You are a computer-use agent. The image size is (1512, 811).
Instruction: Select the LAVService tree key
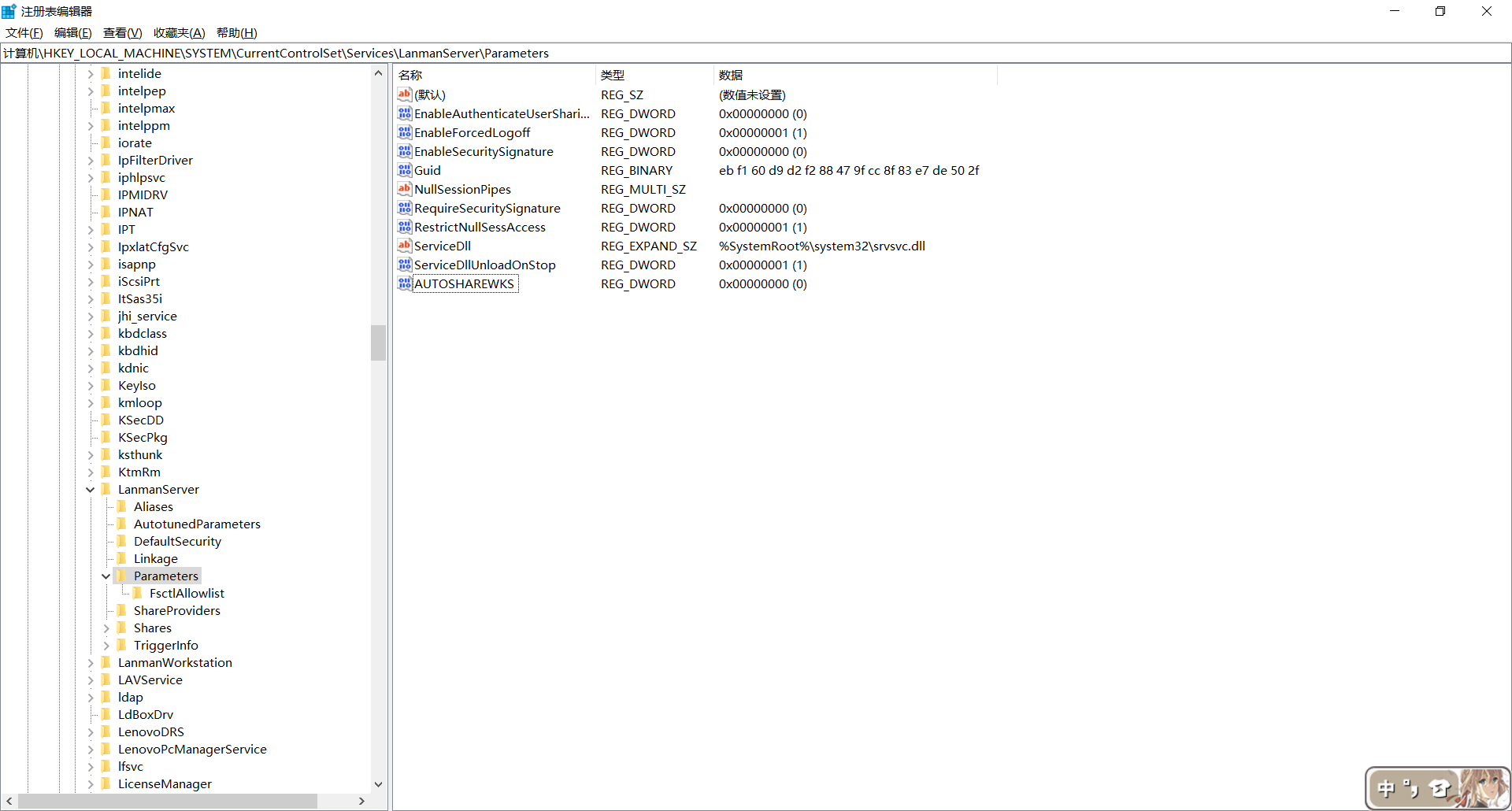point(150,680)
